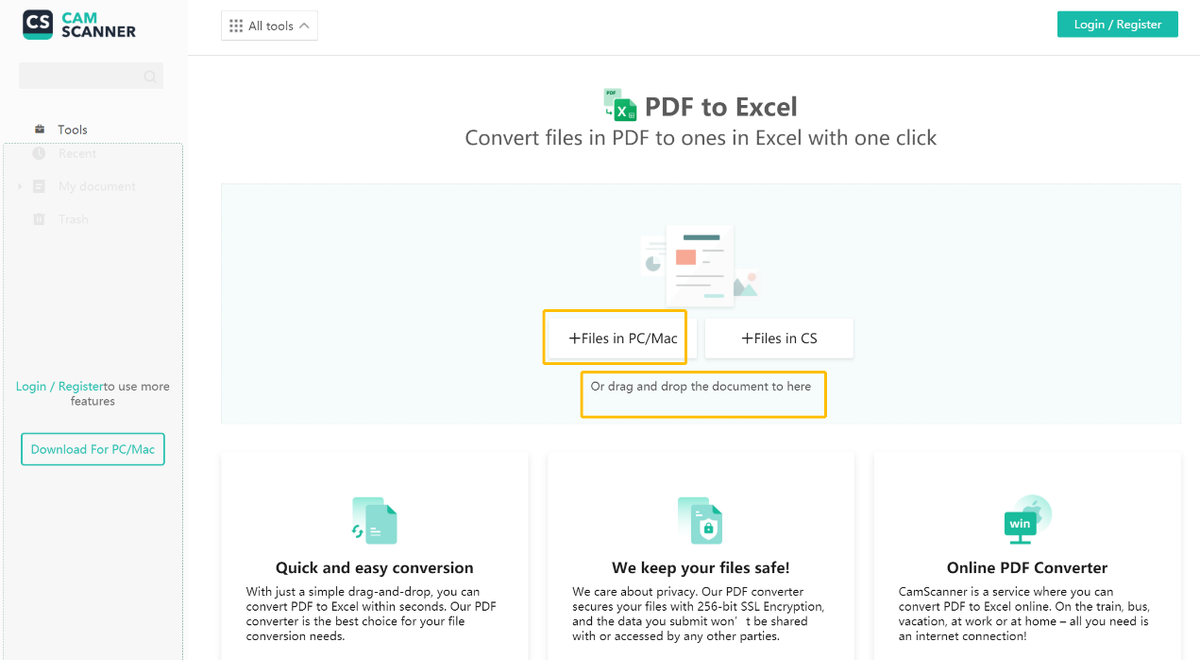Open the All tools dropdown
The height and width of the screenshot is (660, 1200).
pyautogui.click(x=269, y=26)
